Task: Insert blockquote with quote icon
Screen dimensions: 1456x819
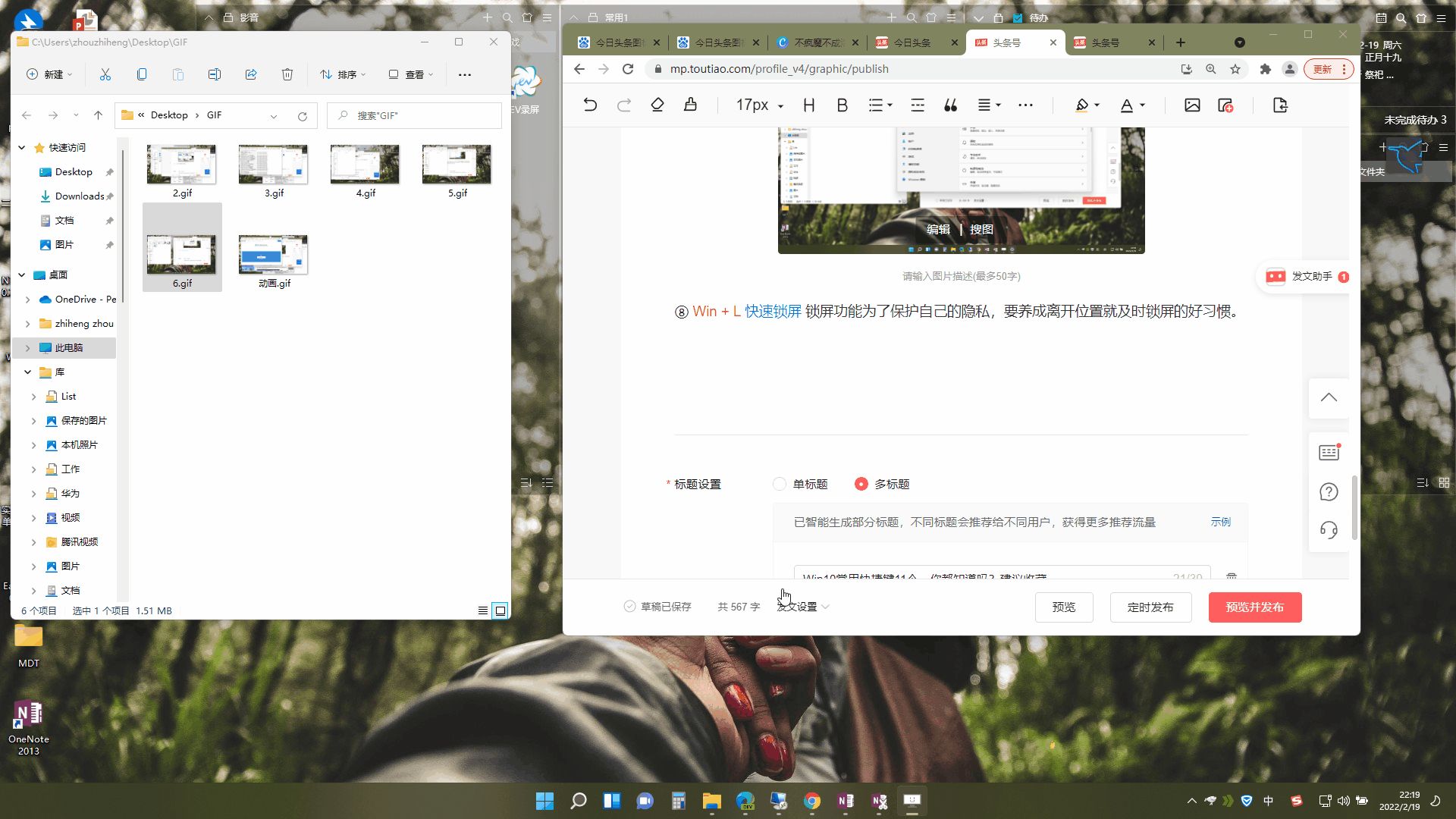Action: [950, 105]
